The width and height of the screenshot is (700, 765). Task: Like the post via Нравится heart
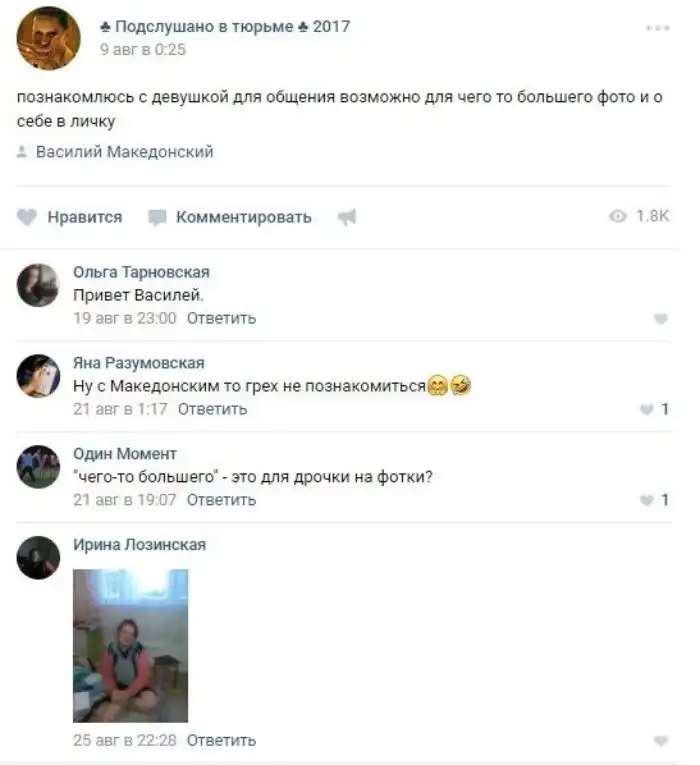pos(27,217)
